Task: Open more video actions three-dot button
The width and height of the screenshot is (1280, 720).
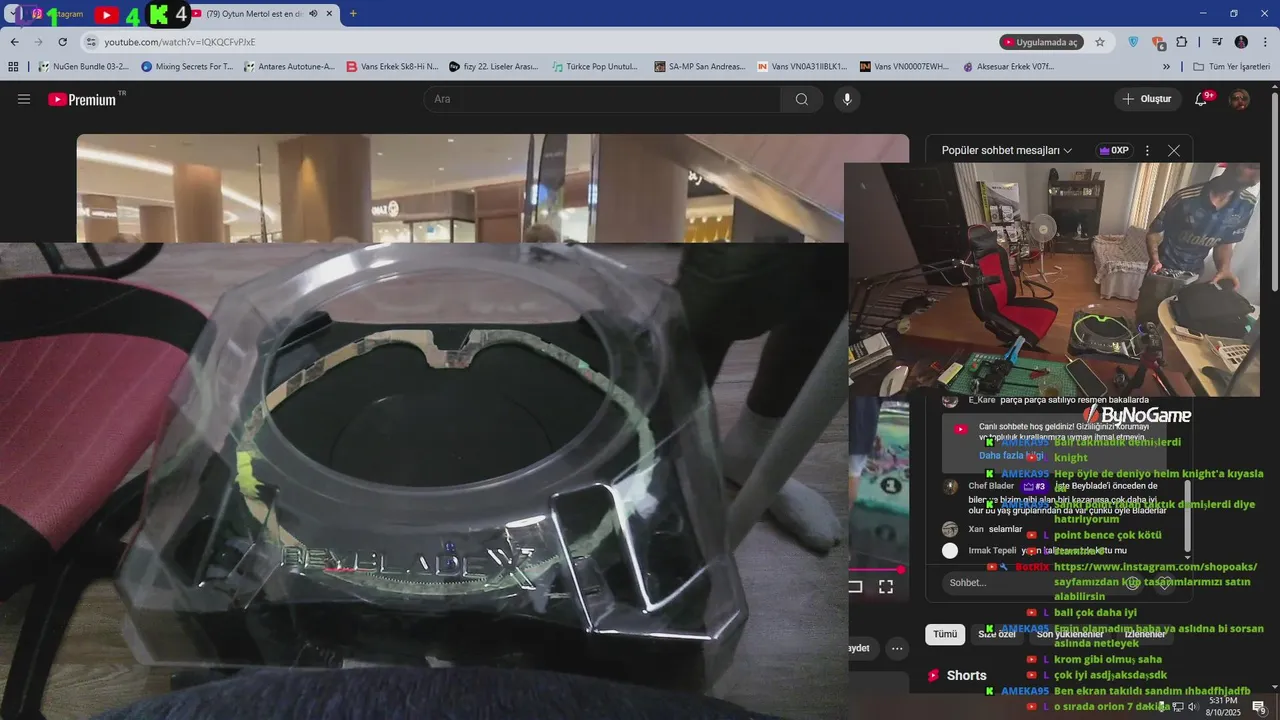Action: coord(898,648)
